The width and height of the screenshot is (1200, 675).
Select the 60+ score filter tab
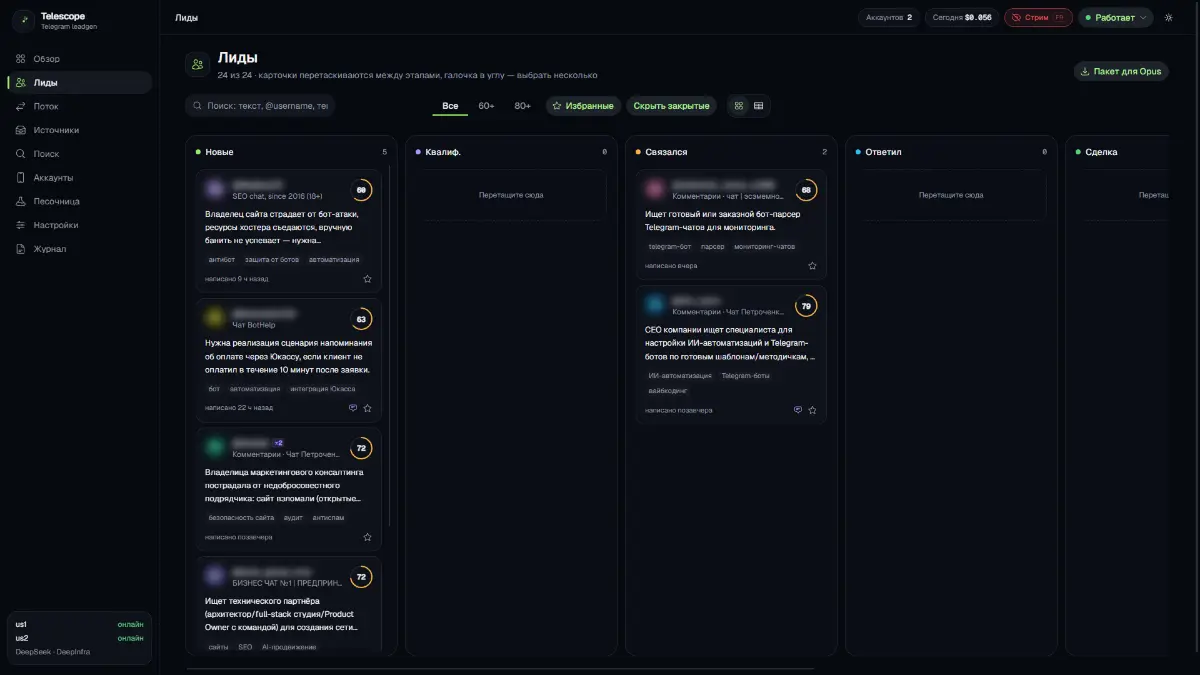coord(486,106)
